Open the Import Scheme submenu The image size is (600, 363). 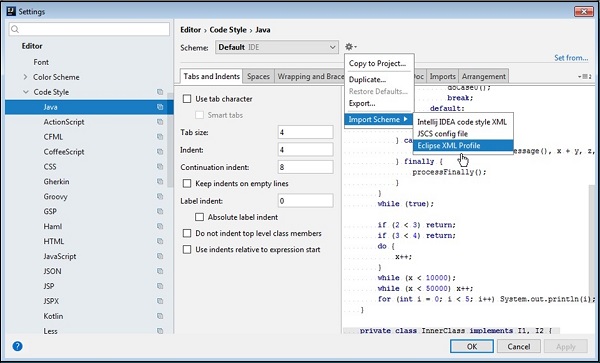pos(378,120)
